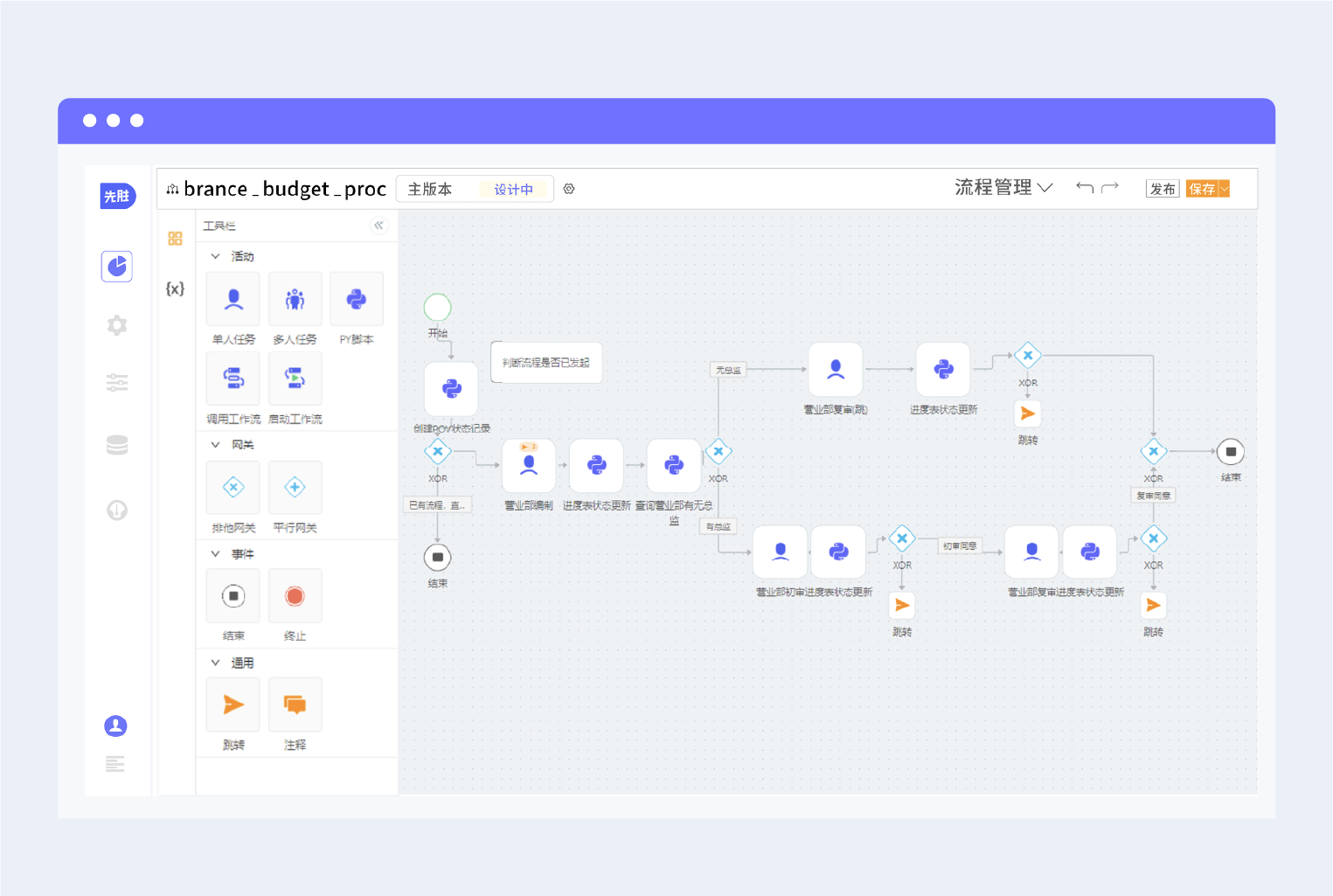Collapse the 事件 section
Screen dimensions: 1333x896
[x=215, y=554]
